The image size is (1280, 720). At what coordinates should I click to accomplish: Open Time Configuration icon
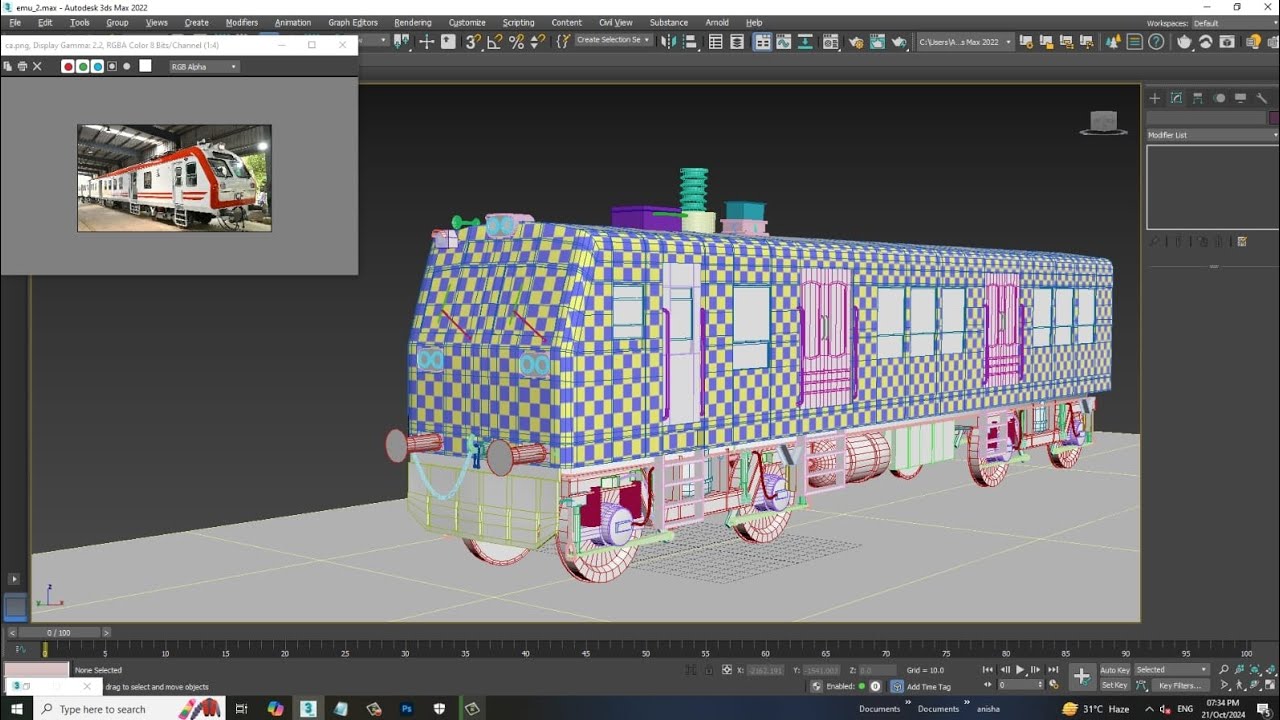[x=1053, y=685]
